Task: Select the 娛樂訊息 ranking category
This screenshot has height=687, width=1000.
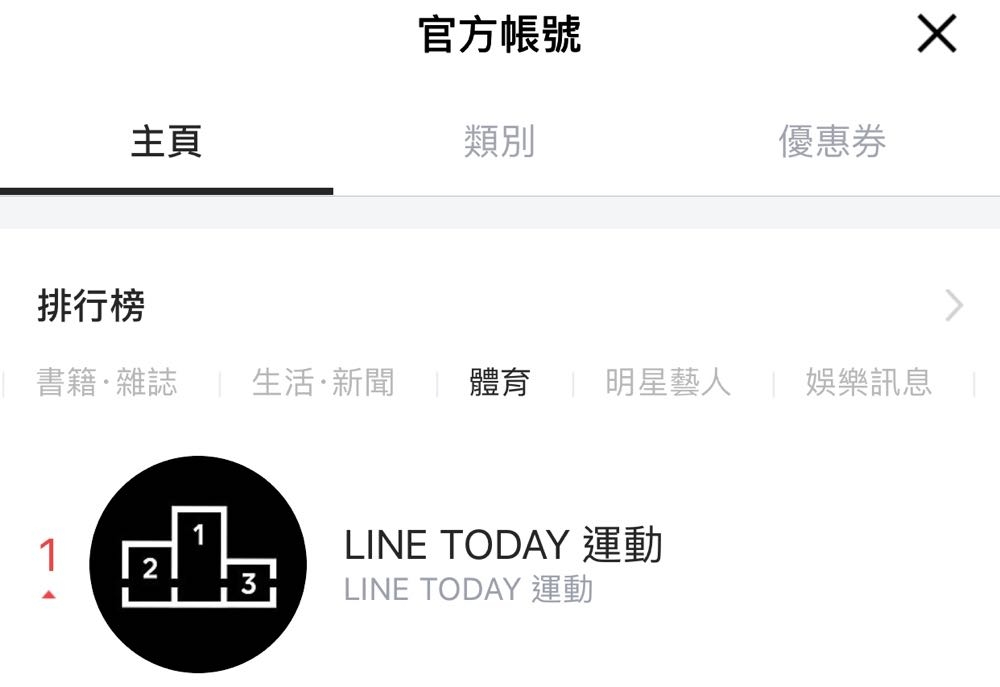Action: (x=869, y=383)
